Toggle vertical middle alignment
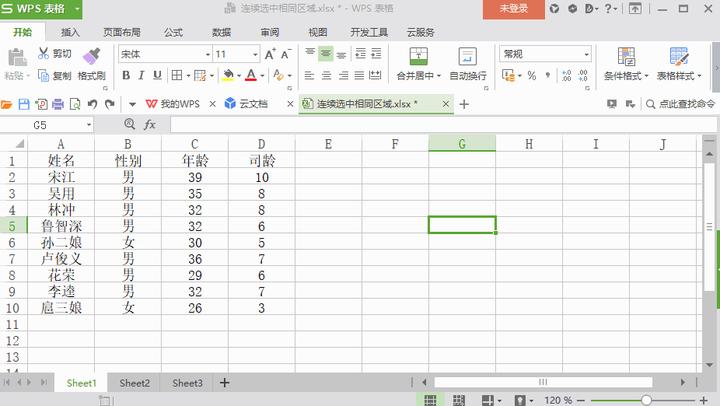This screenshot has height=406, width=720. coord(326,54)
